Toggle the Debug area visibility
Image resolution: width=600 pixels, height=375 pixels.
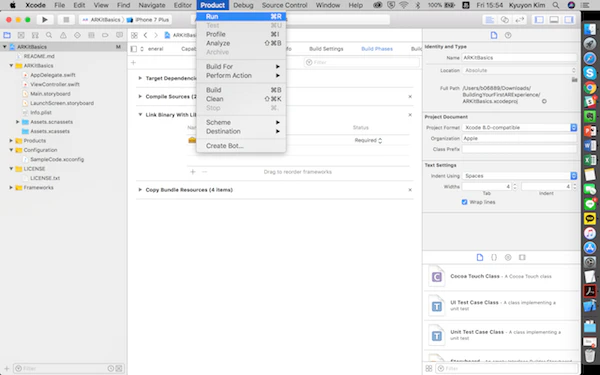point(554,20)
